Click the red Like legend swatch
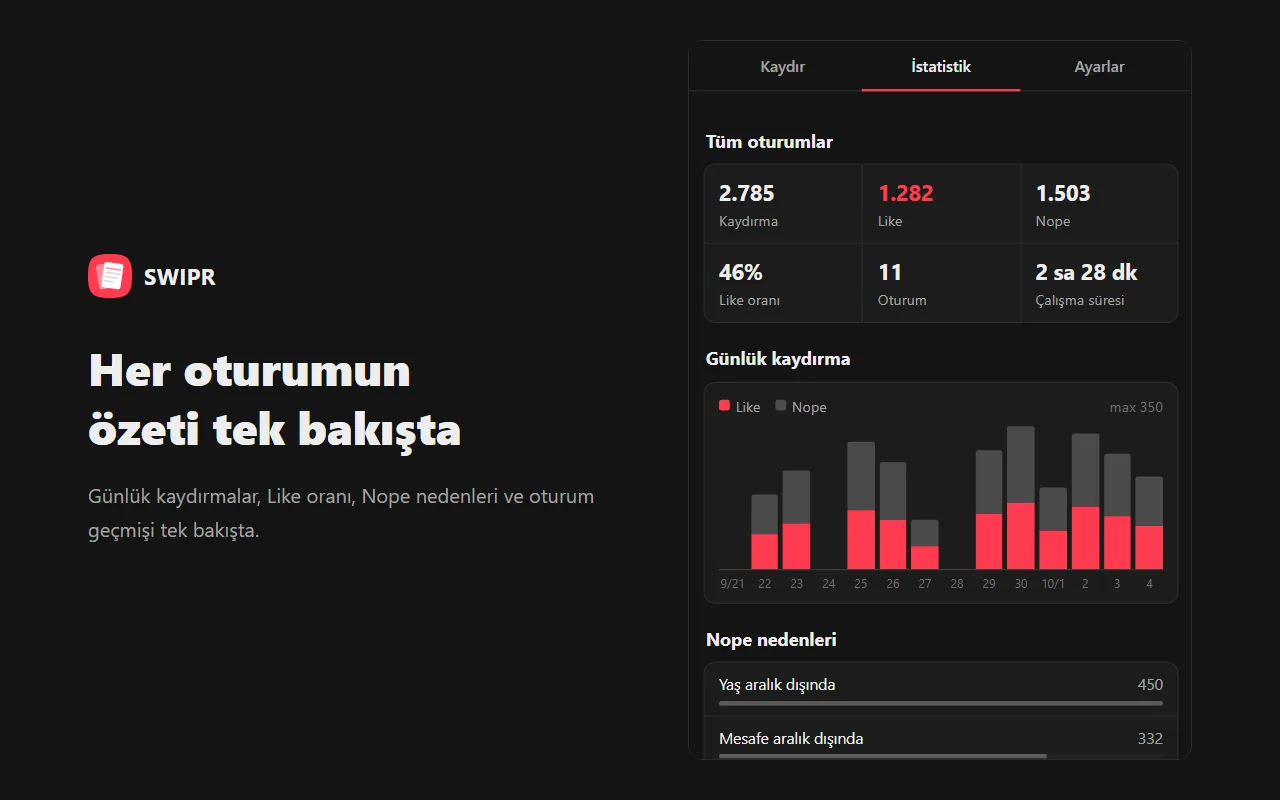This screenshot has height=800, width=1280. click(x=724, y=406)
